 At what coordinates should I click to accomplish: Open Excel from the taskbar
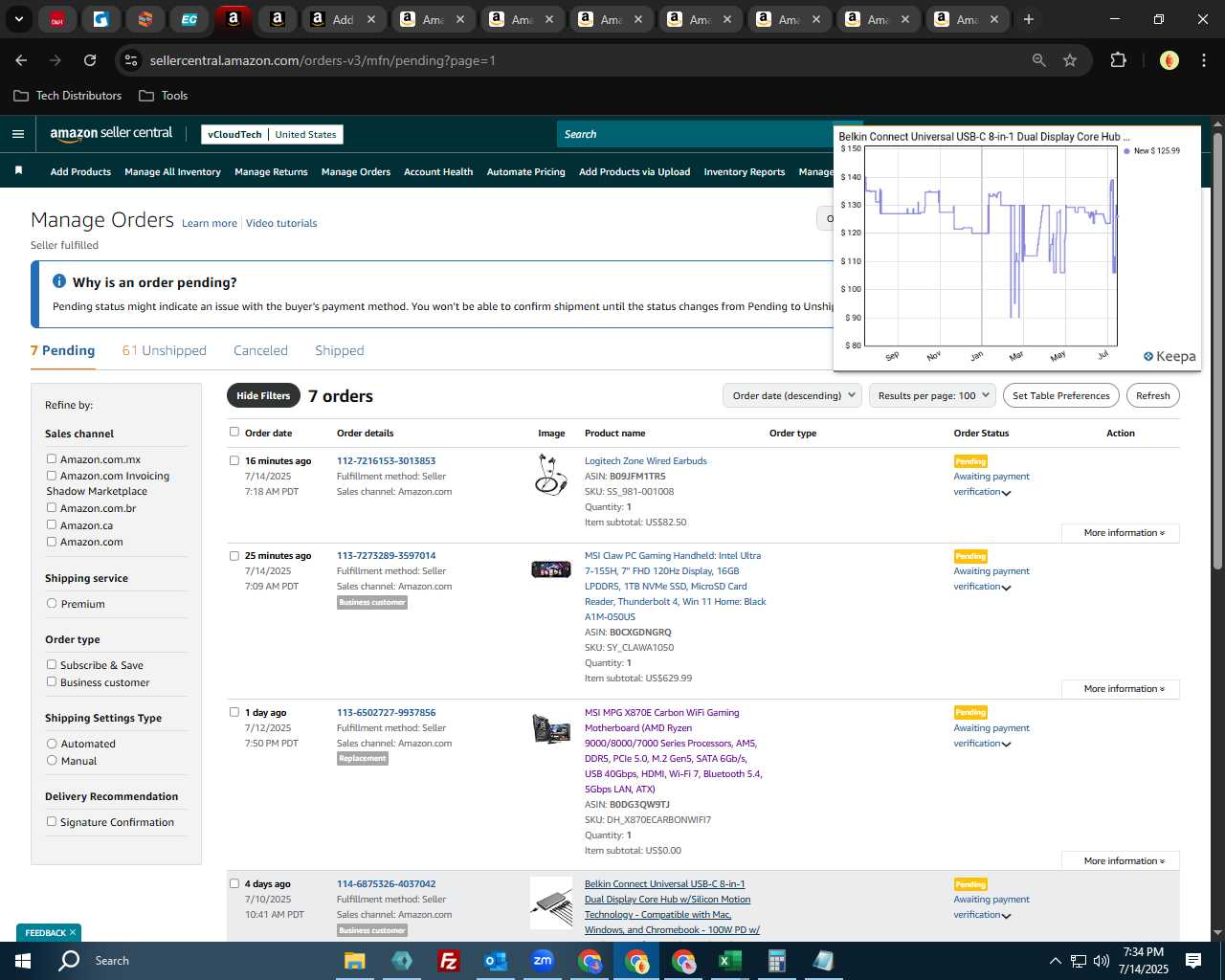click(x=729, y=961)
